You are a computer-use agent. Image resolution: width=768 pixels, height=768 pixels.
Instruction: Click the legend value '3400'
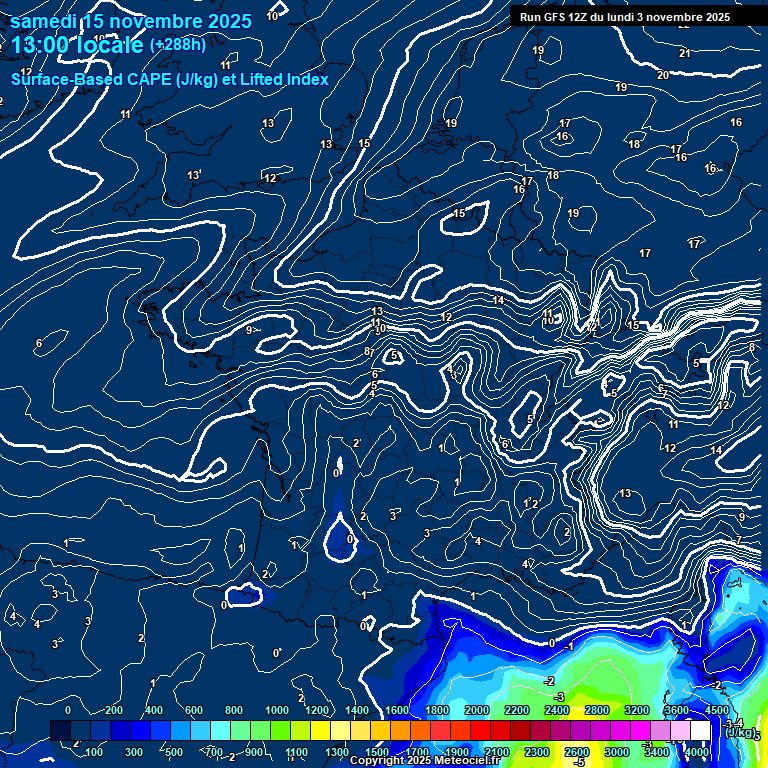657,752
